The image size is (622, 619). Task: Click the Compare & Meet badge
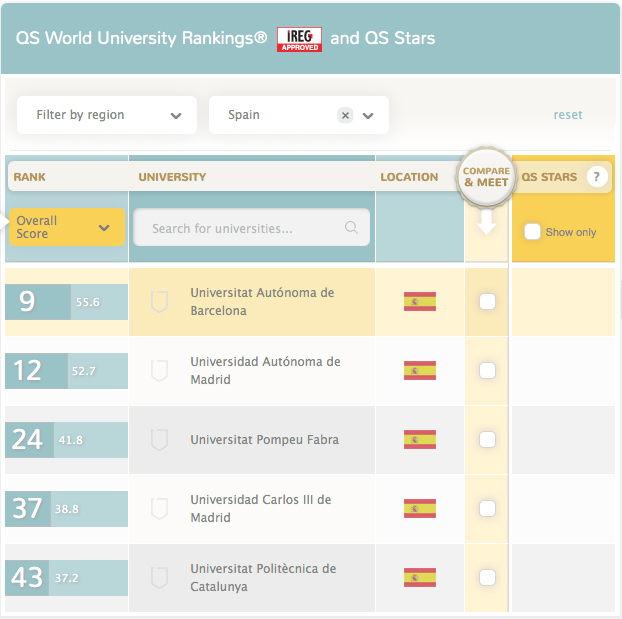point(486,177)
